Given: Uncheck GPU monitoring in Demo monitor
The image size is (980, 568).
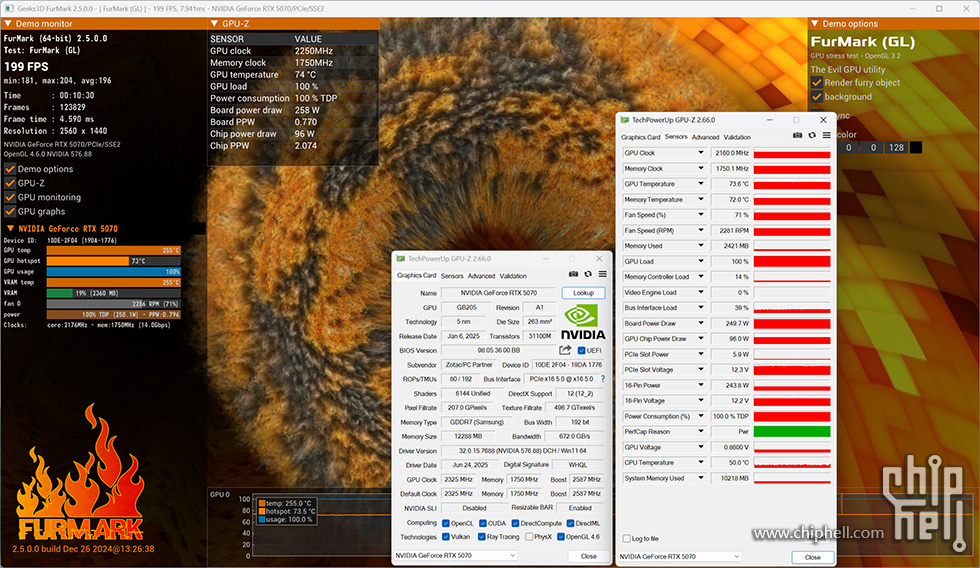Looking at the screenshot, I should tap(10, 197).
